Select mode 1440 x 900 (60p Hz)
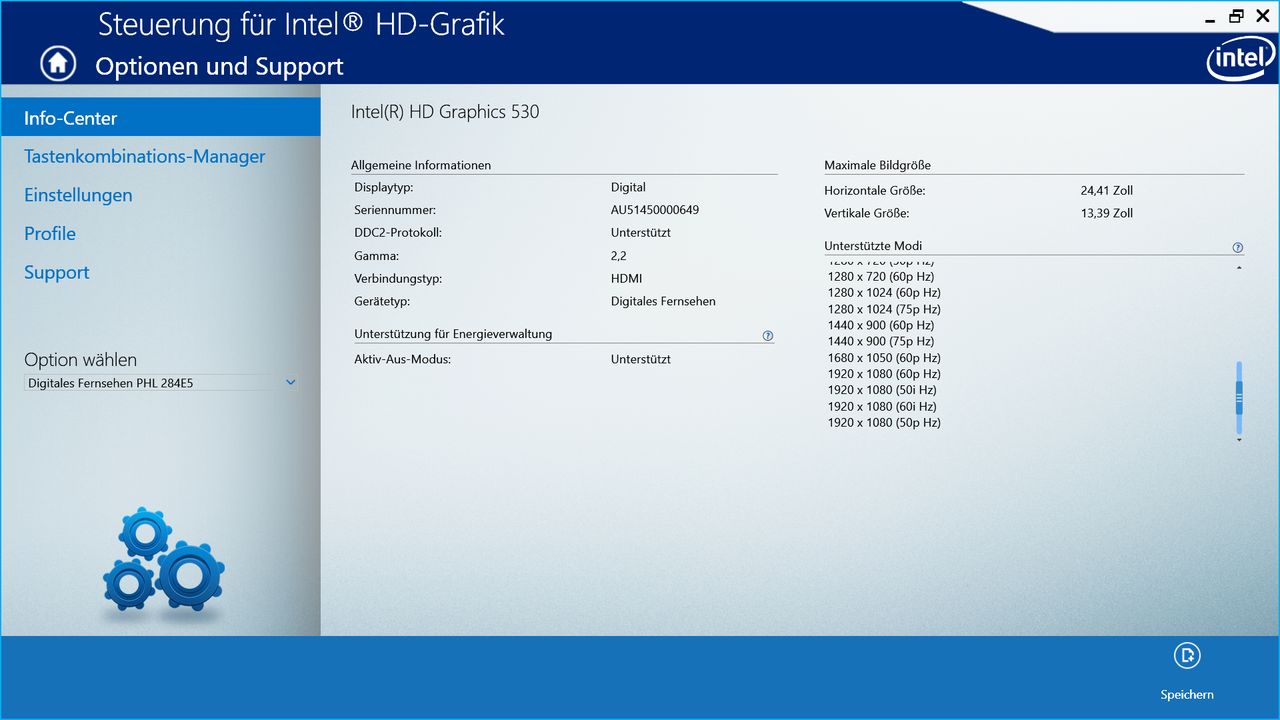The height and width of the screenshot is (720, 1280). [881, 325]
